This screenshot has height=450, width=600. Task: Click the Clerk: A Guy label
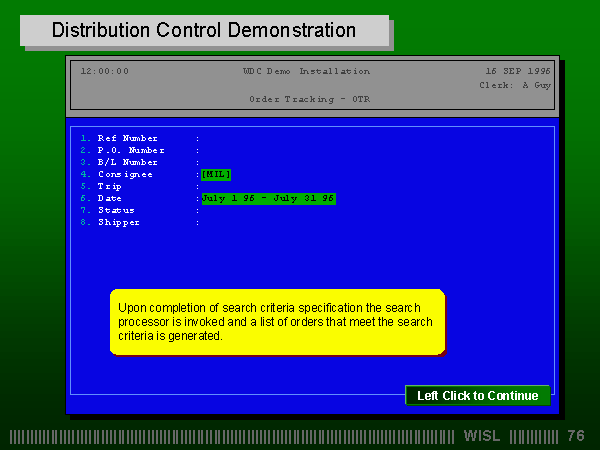click(x=515, y=85)
